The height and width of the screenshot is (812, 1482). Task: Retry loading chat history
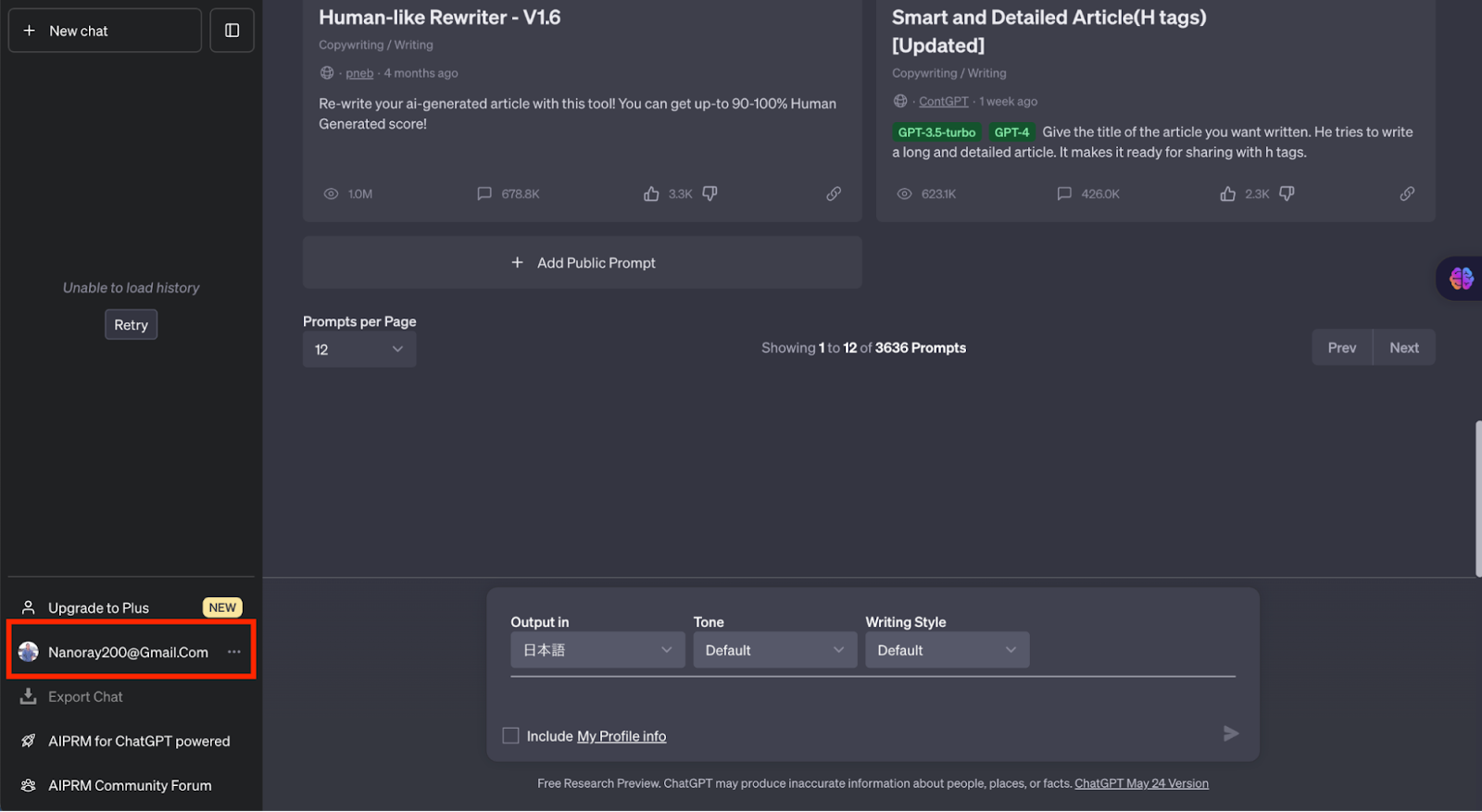pos(131,325)
